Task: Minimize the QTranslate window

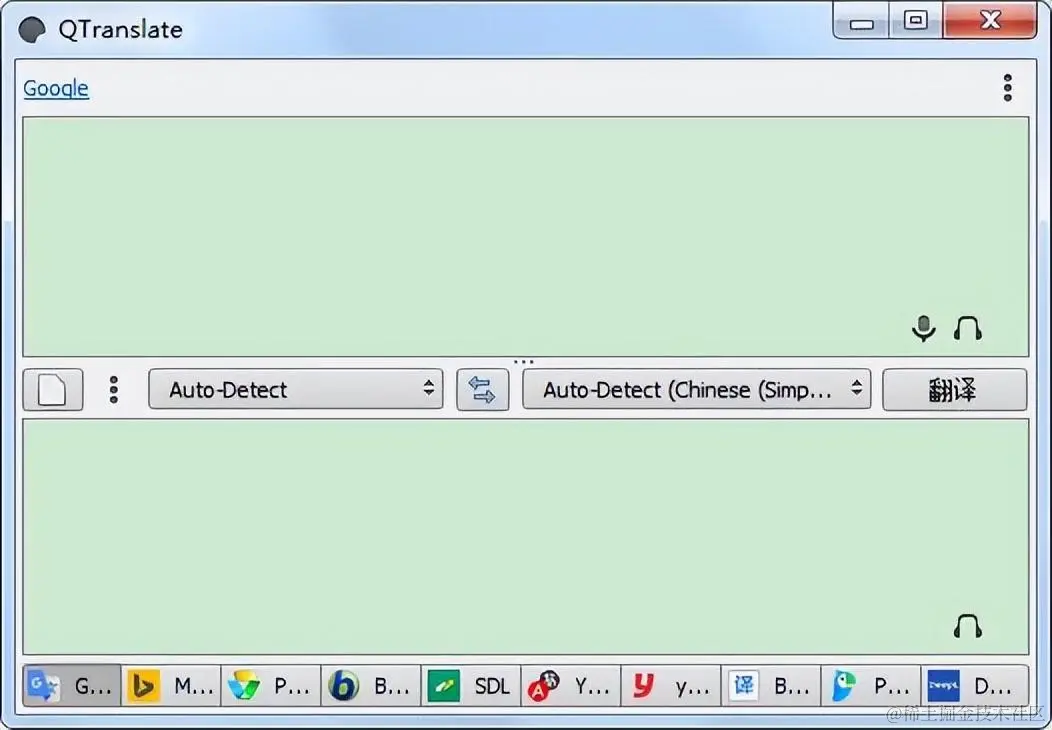Action: 861,21
